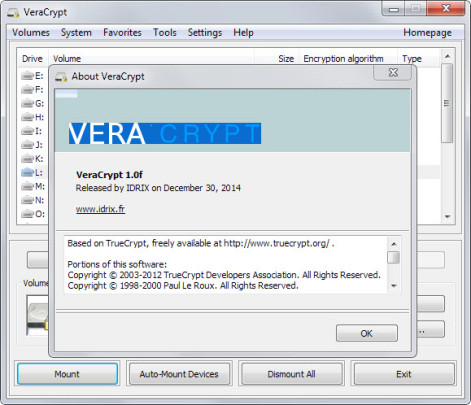Sort by the Drive column header

32,59
